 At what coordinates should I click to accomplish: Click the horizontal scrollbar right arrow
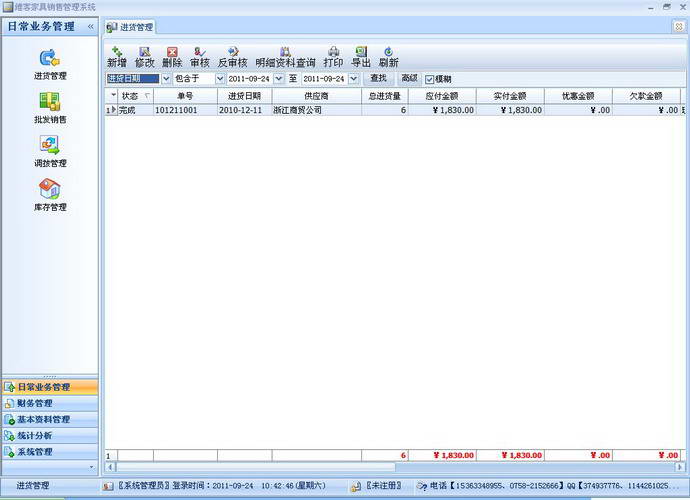680,467
